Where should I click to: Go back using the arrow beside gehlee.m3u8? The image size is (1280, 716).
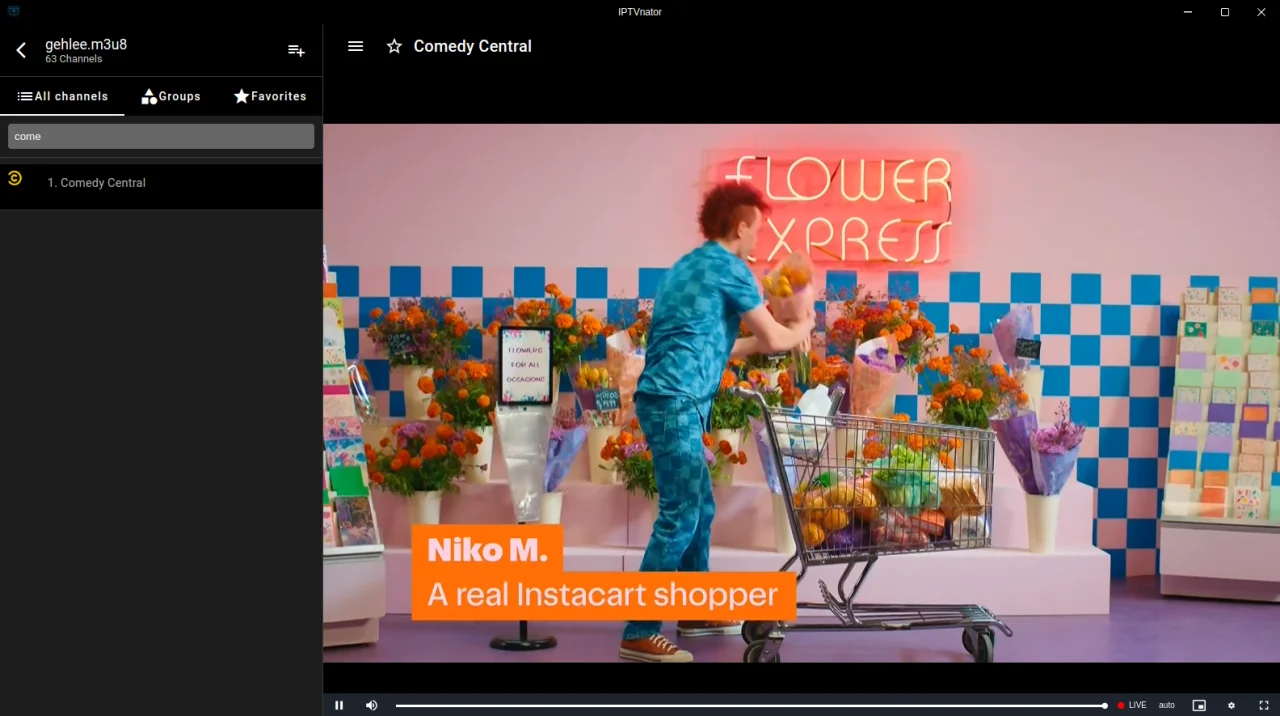21,50
